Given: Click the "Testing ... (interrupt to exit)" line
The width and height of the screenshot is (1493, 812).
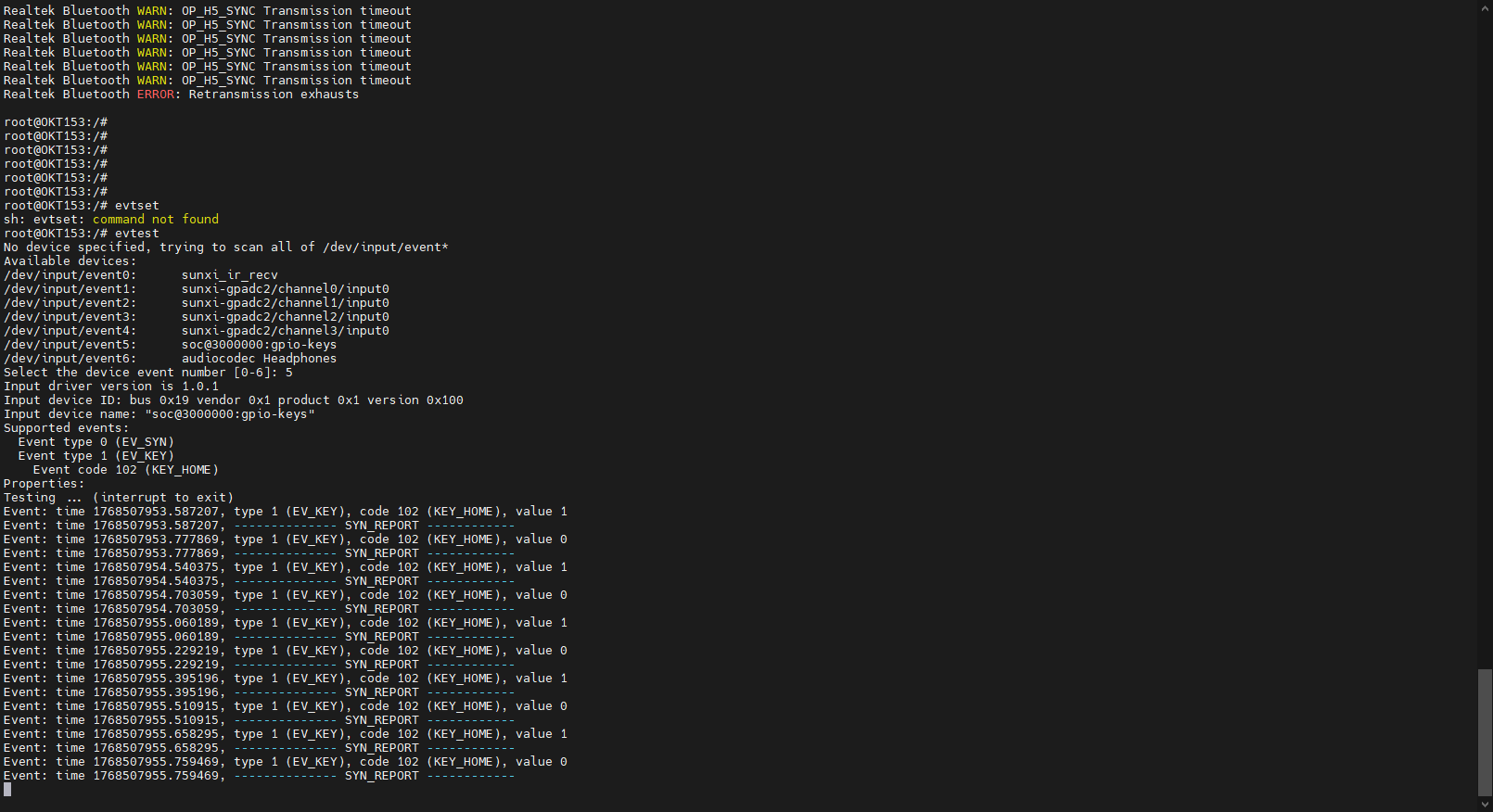Looking at the screenshot, I should coord(118,498).
